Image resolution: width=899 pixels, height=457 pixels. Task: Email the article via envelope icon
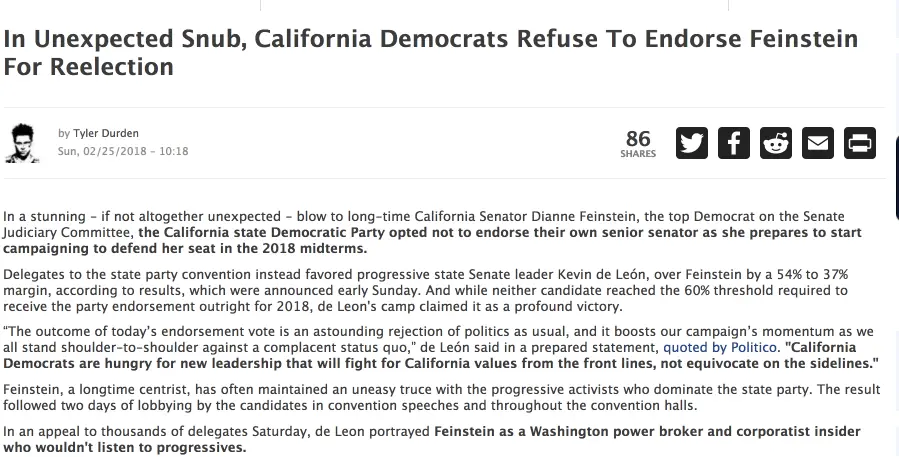tap(818, 142)
